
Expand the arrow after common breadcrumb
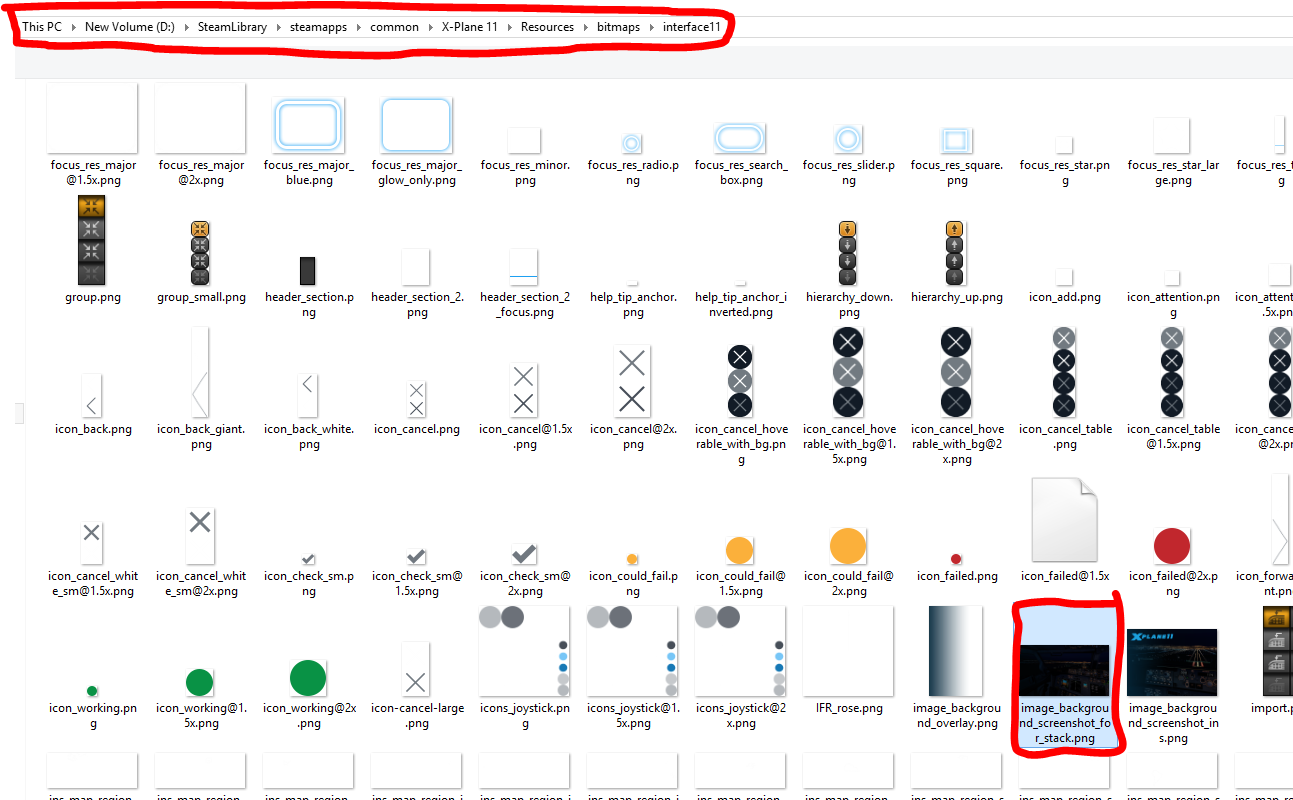point(431,27)
